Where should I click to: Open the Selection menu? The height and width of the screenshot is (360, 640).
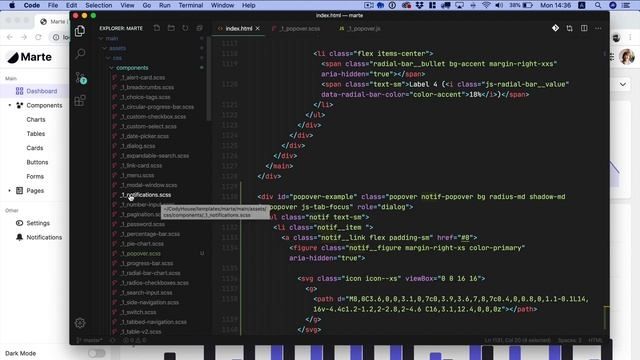pyautogui.click(x=98, y=5)
